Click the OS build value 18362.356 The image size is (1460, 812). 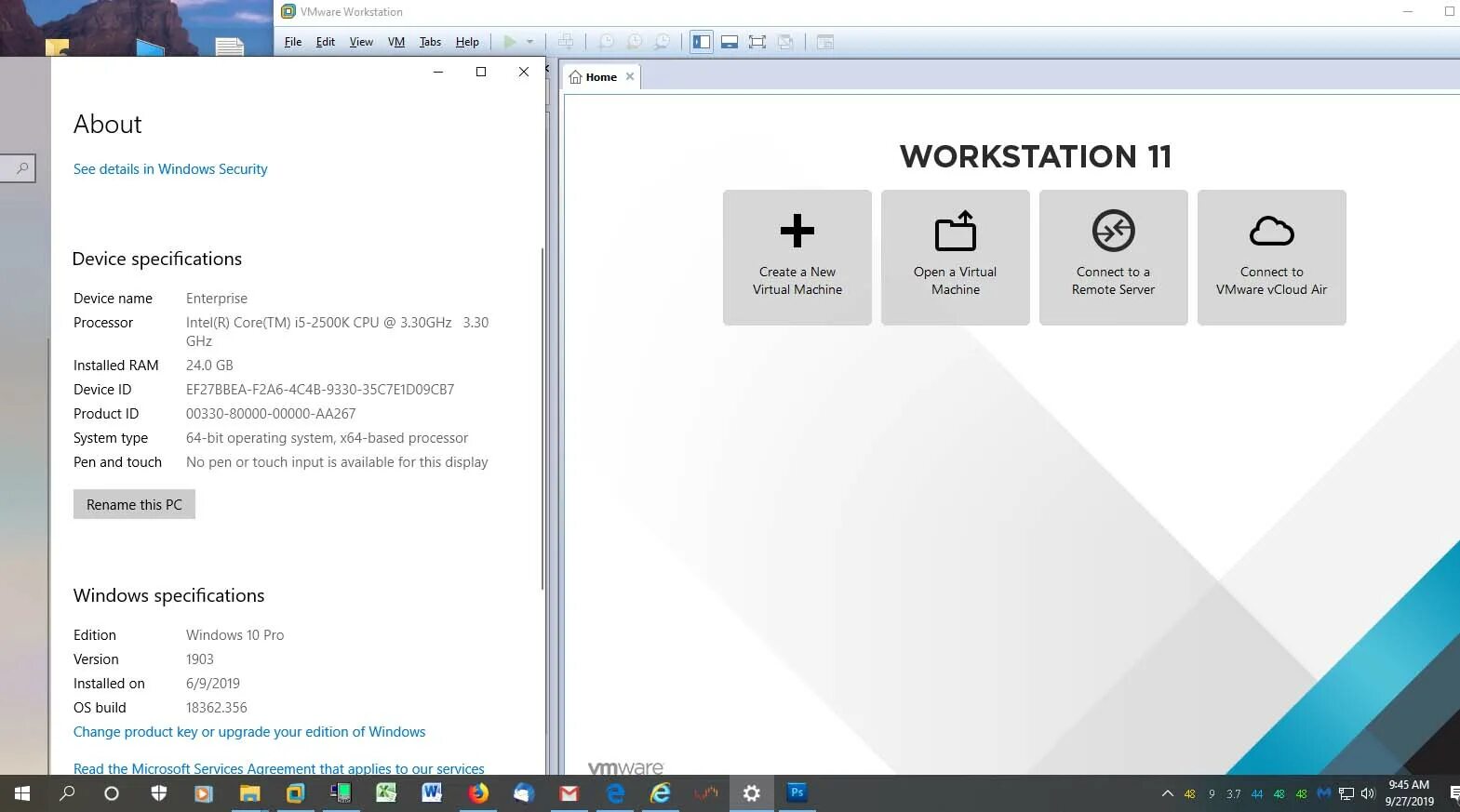click(217, 708)
